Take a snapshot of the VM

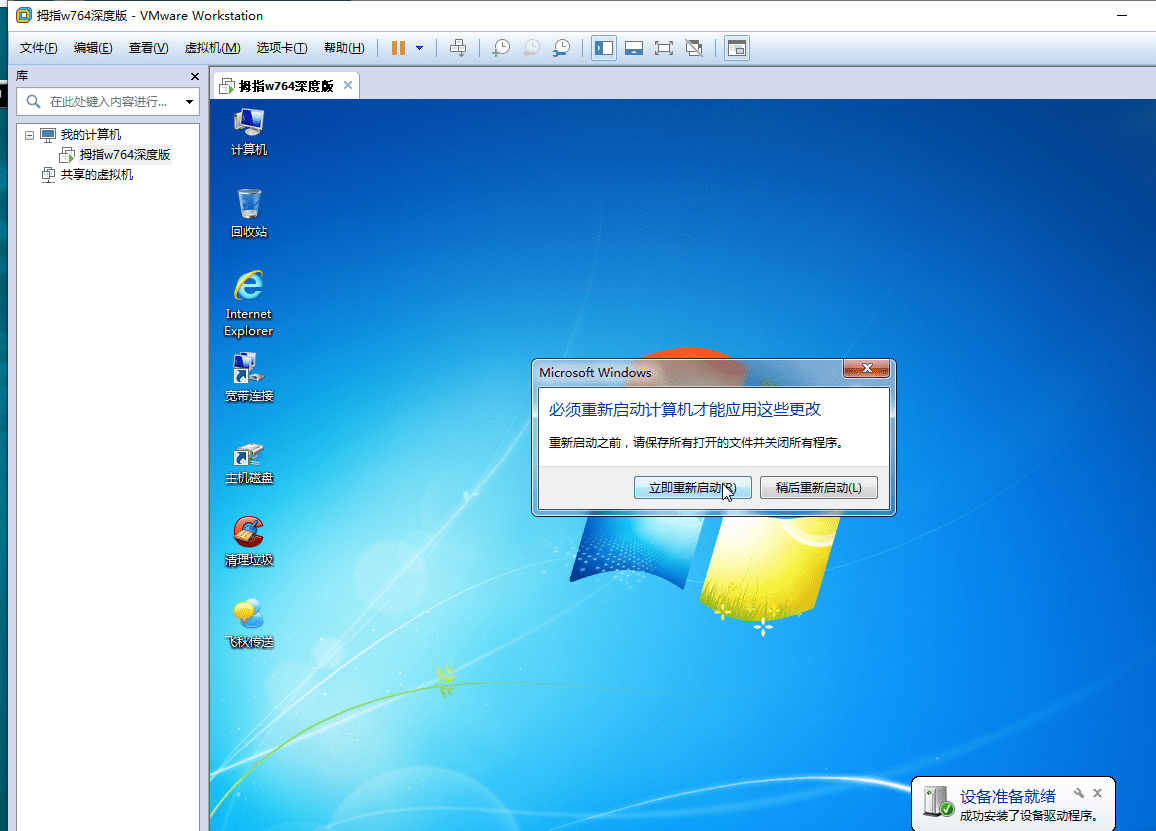(x=501, y=48)
